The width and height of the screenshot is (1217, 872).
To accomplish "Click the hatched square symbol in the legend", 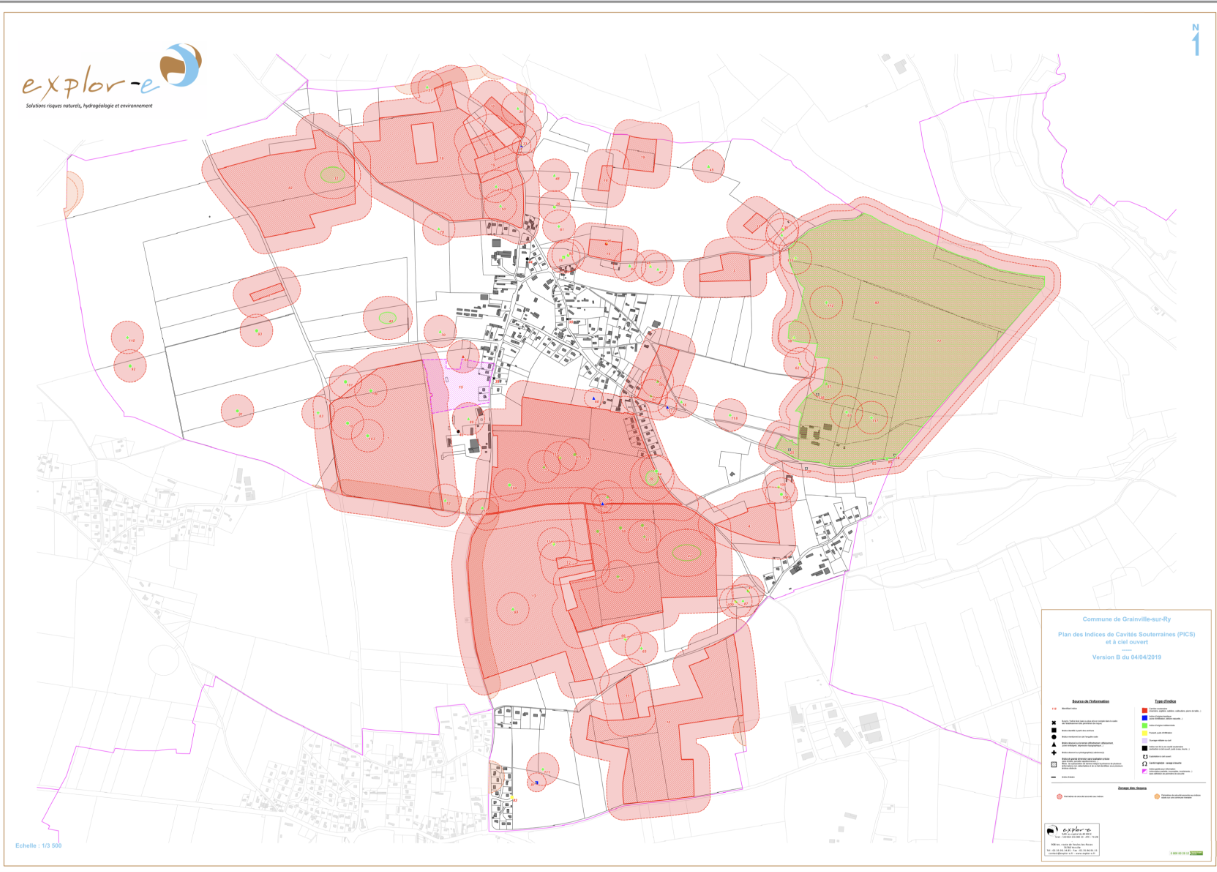I will pos(1054,762).
